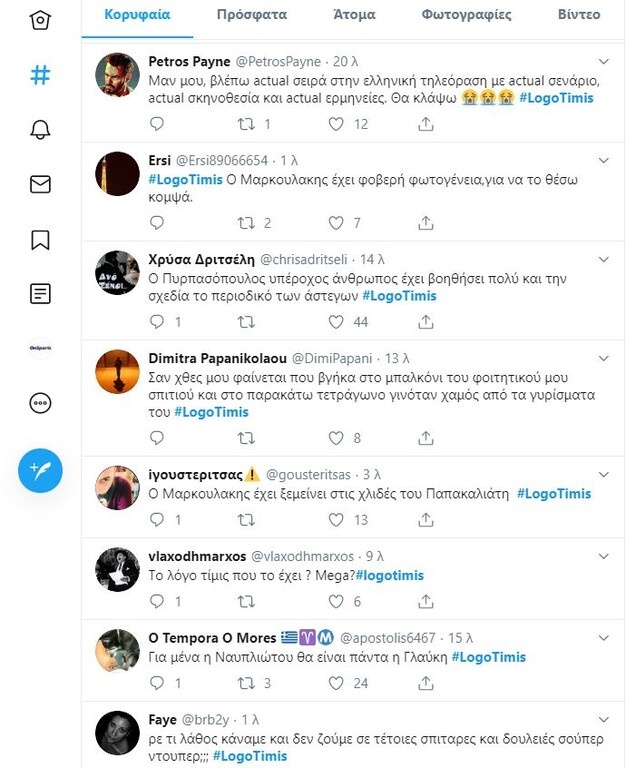
Task: Reply to ιγουστεριτσας tweet
Action: pyautogui.click(x=157, y=520)
